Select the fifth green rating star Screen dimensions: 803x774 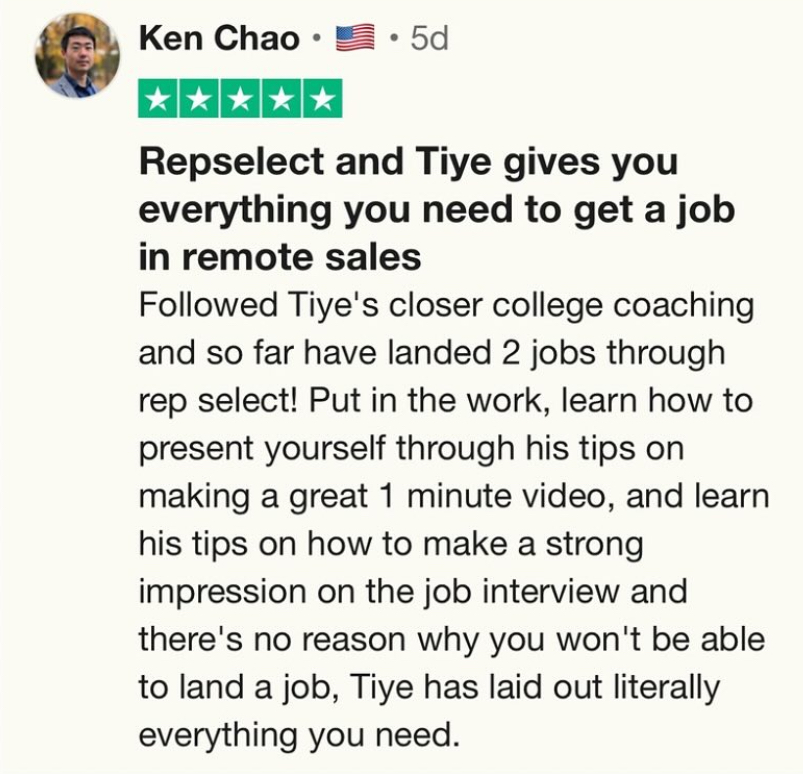tap(322, 98)
